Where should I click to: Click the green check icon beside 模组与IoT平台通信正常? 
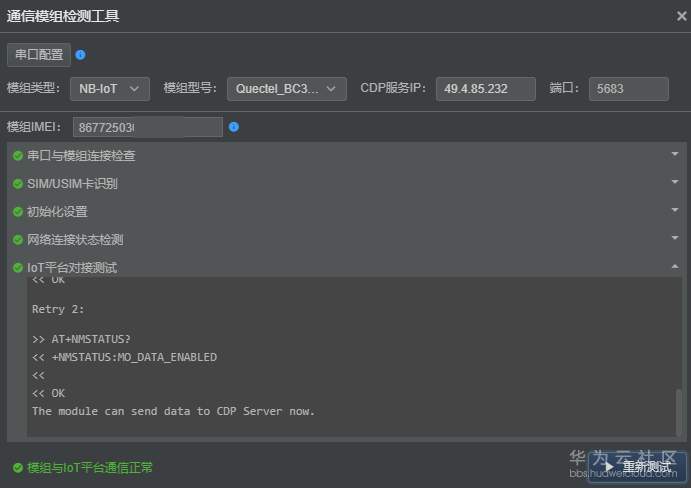pos(18,468)
